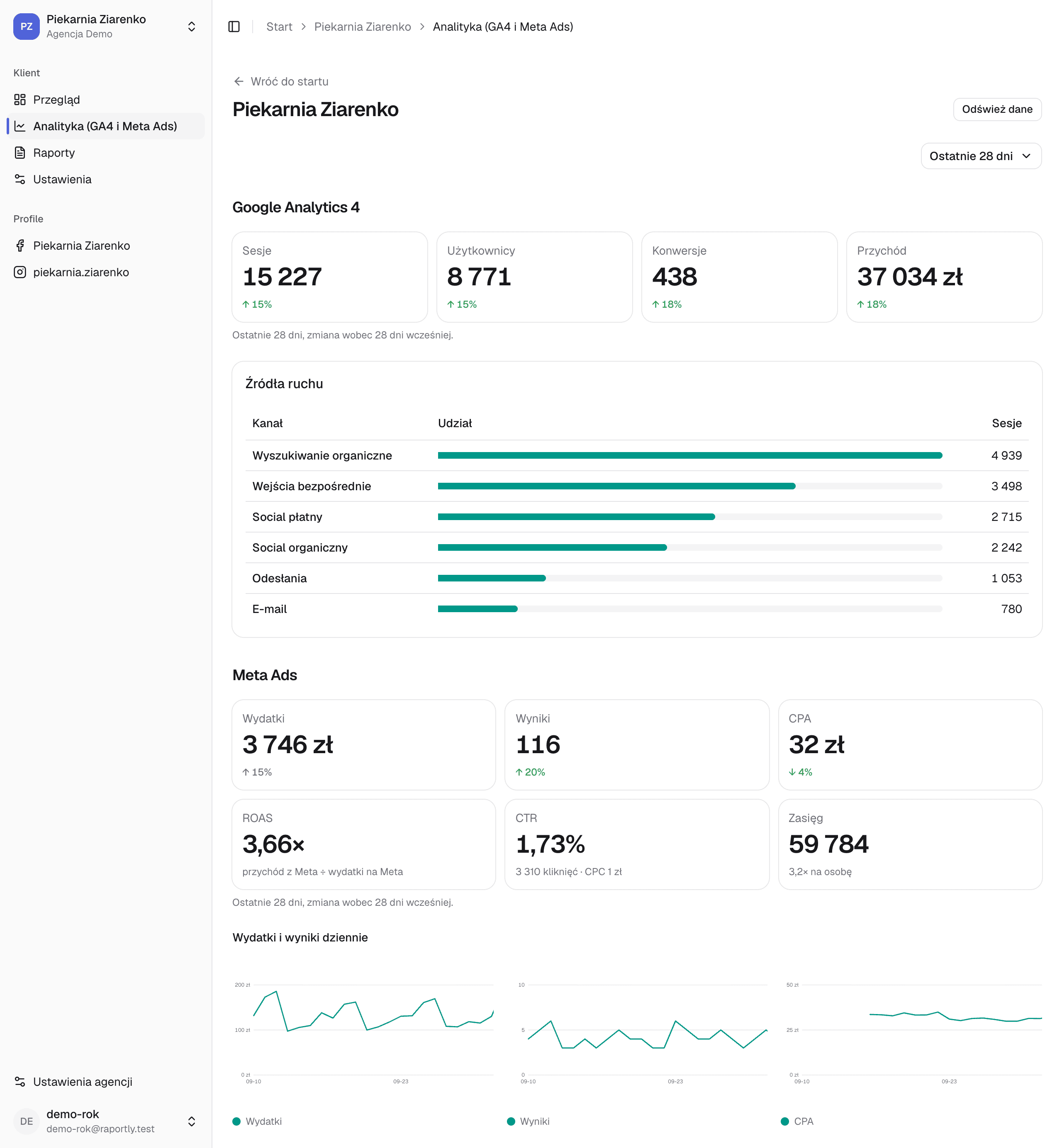Click the back arrow near Wróć do startu
Image resolution: width=1062 pixels, height=1148 pixels.
coord(239,82)
